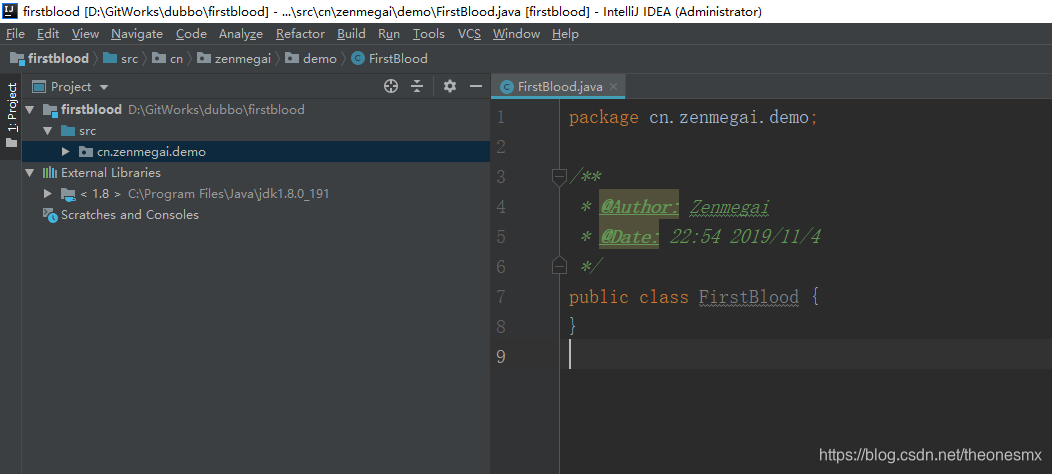Click the src breadcrumb in navigation bar
The height and width of the screenshot is (474, 1052).
(121, 58)
